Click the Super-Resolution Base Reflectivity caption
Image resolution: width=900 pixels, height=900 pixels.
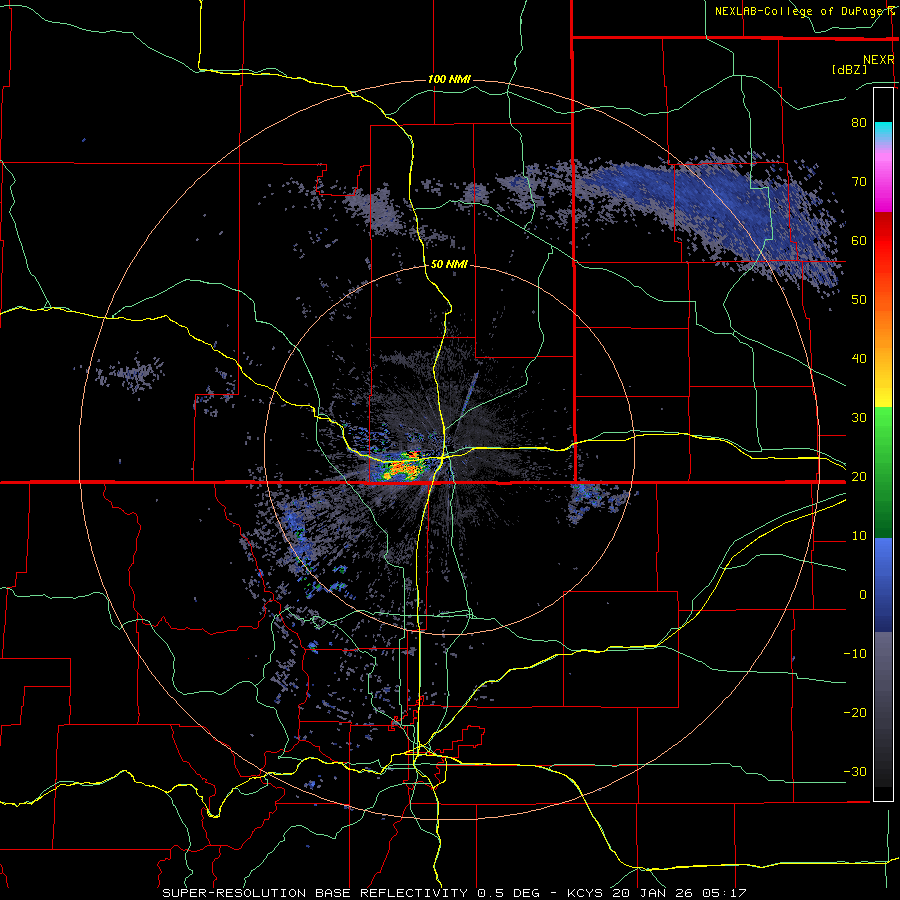pos(454,893)
